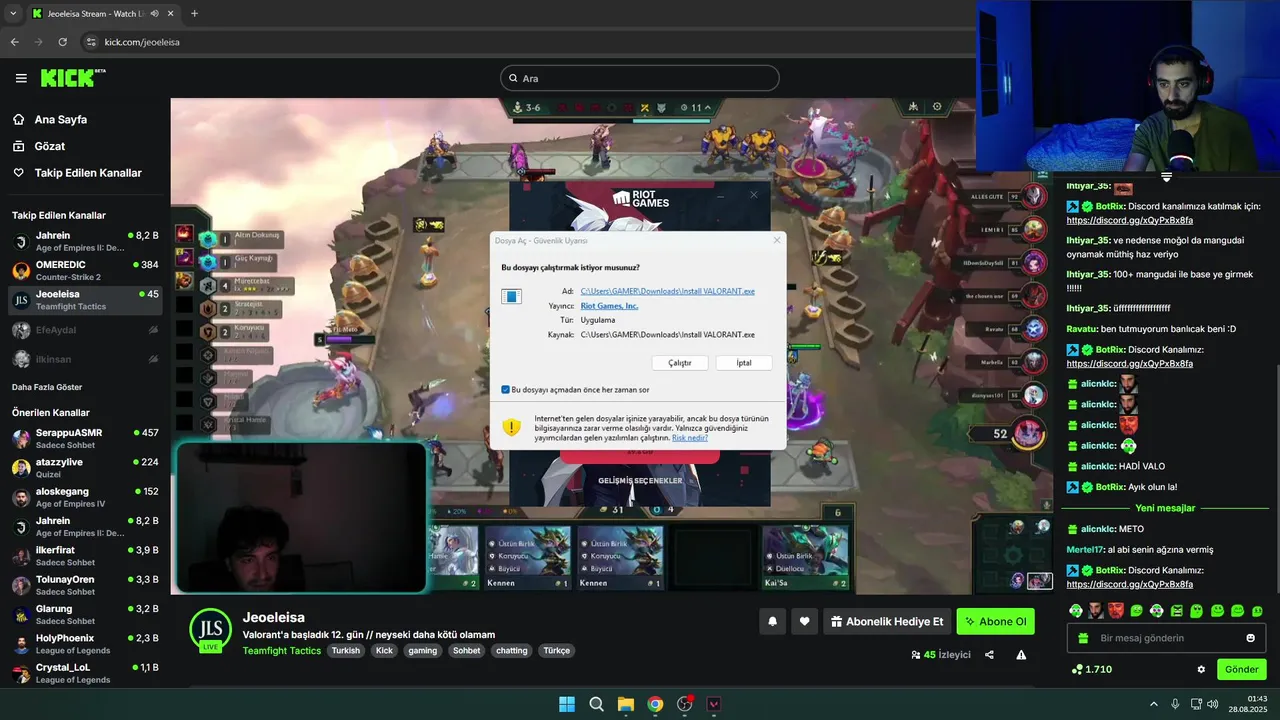This screenshot has height=720, width=1280.
Task: Open the browser tab list dropdown
Action: tap(12, 14)
